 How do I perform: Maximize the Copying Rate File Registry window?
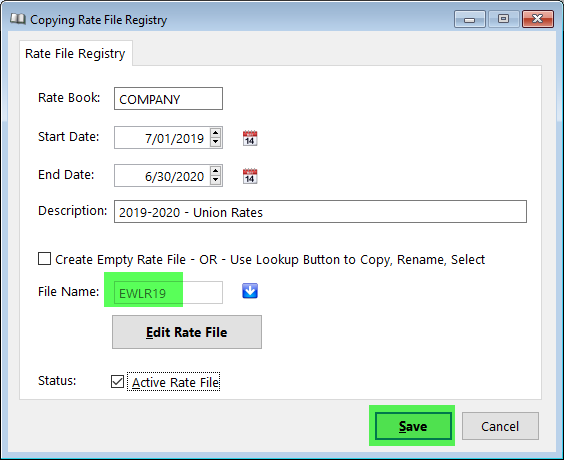click(x=504, y=19)
